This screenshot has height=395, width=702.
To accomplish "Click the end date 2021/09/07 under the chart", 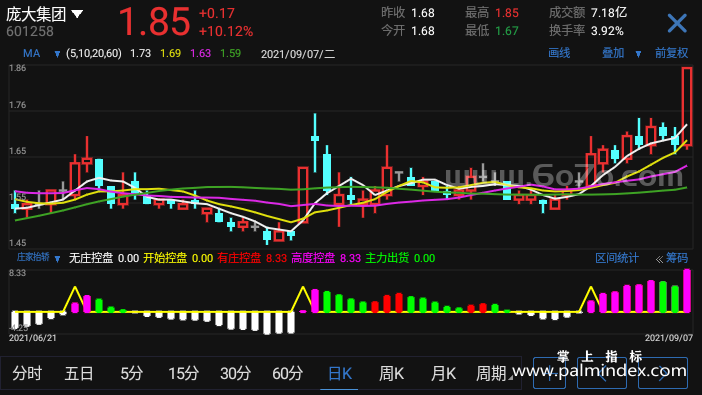I will point(668,338).
